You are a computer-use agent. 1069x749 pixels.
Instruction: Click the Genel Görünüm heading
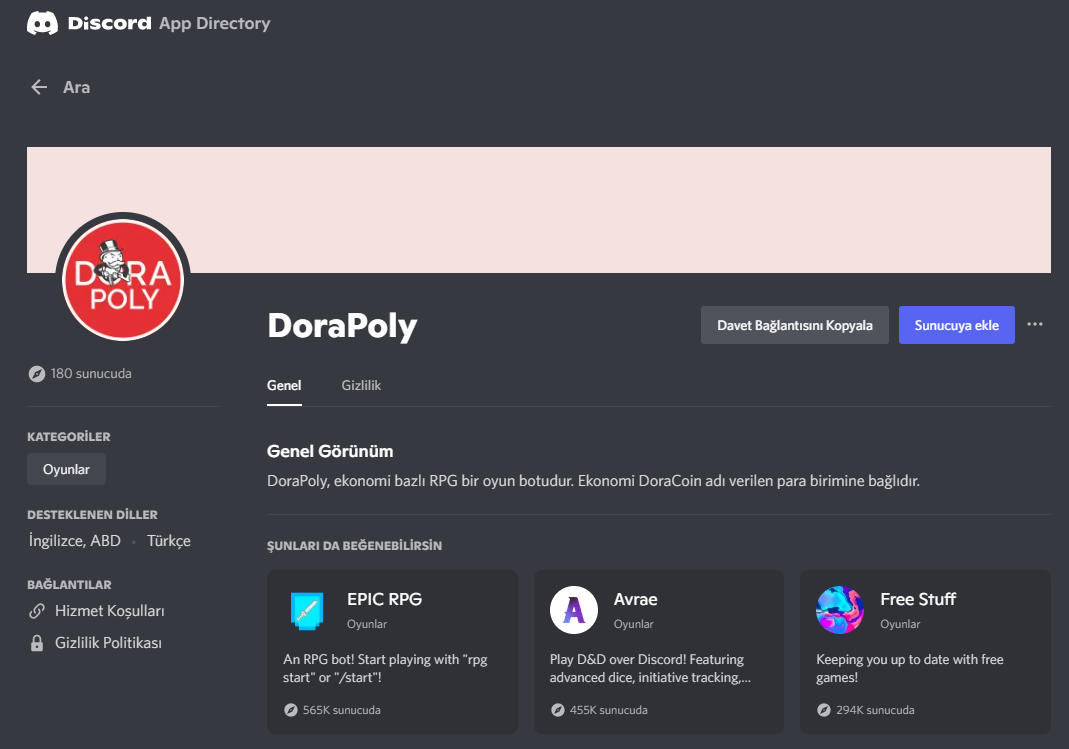click(330, 451)
